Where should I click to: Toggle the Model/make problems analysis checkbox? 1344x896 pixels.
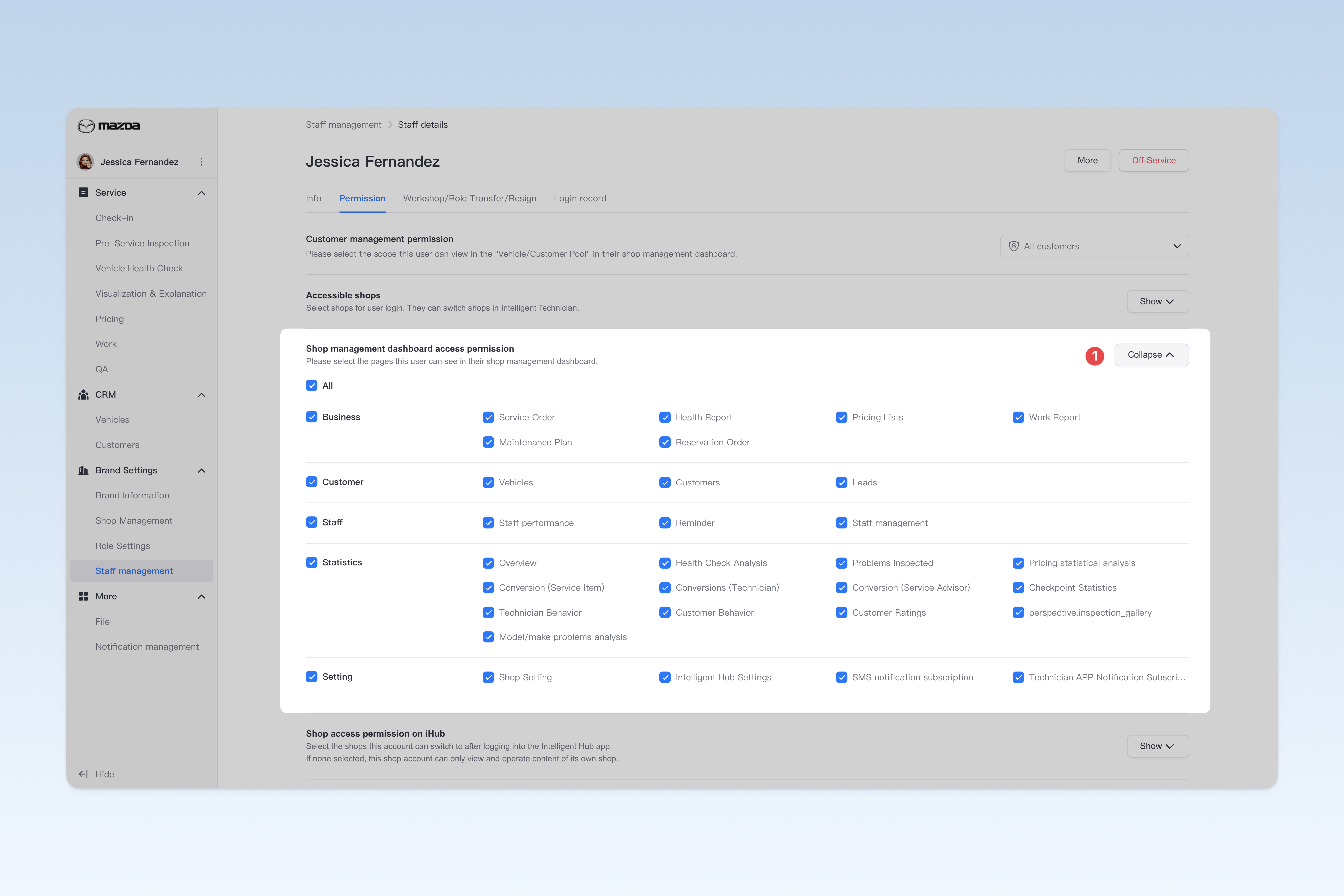488,637
